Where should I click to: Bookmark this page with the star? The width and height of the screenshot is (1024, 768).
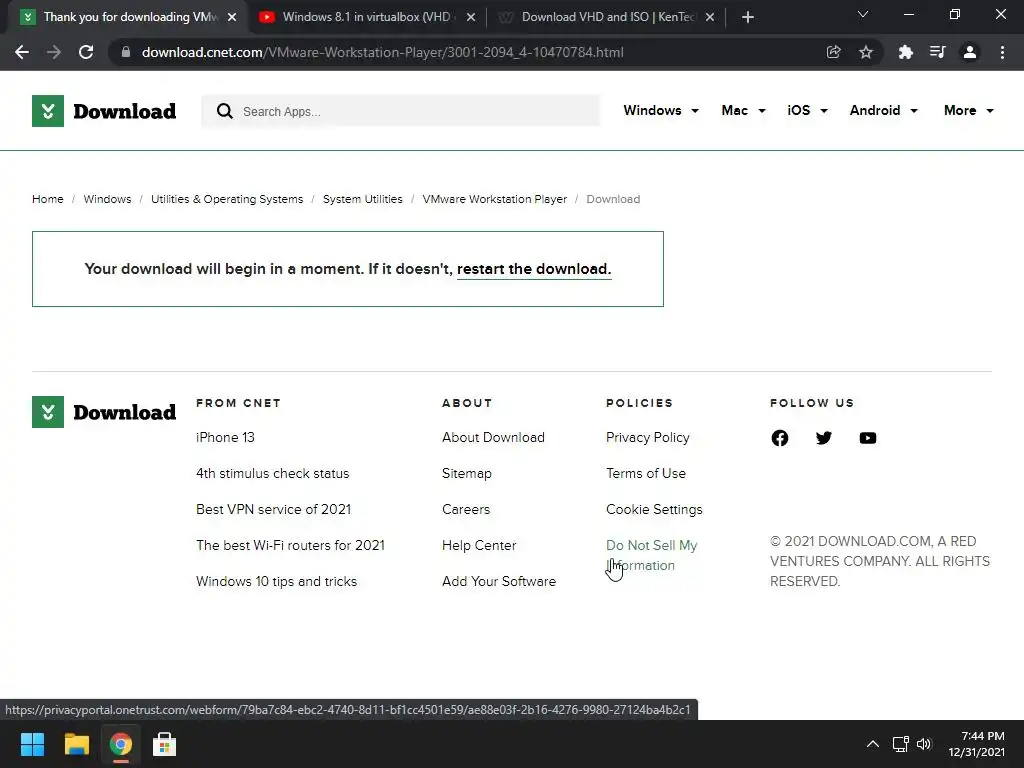tap(866, 52)
